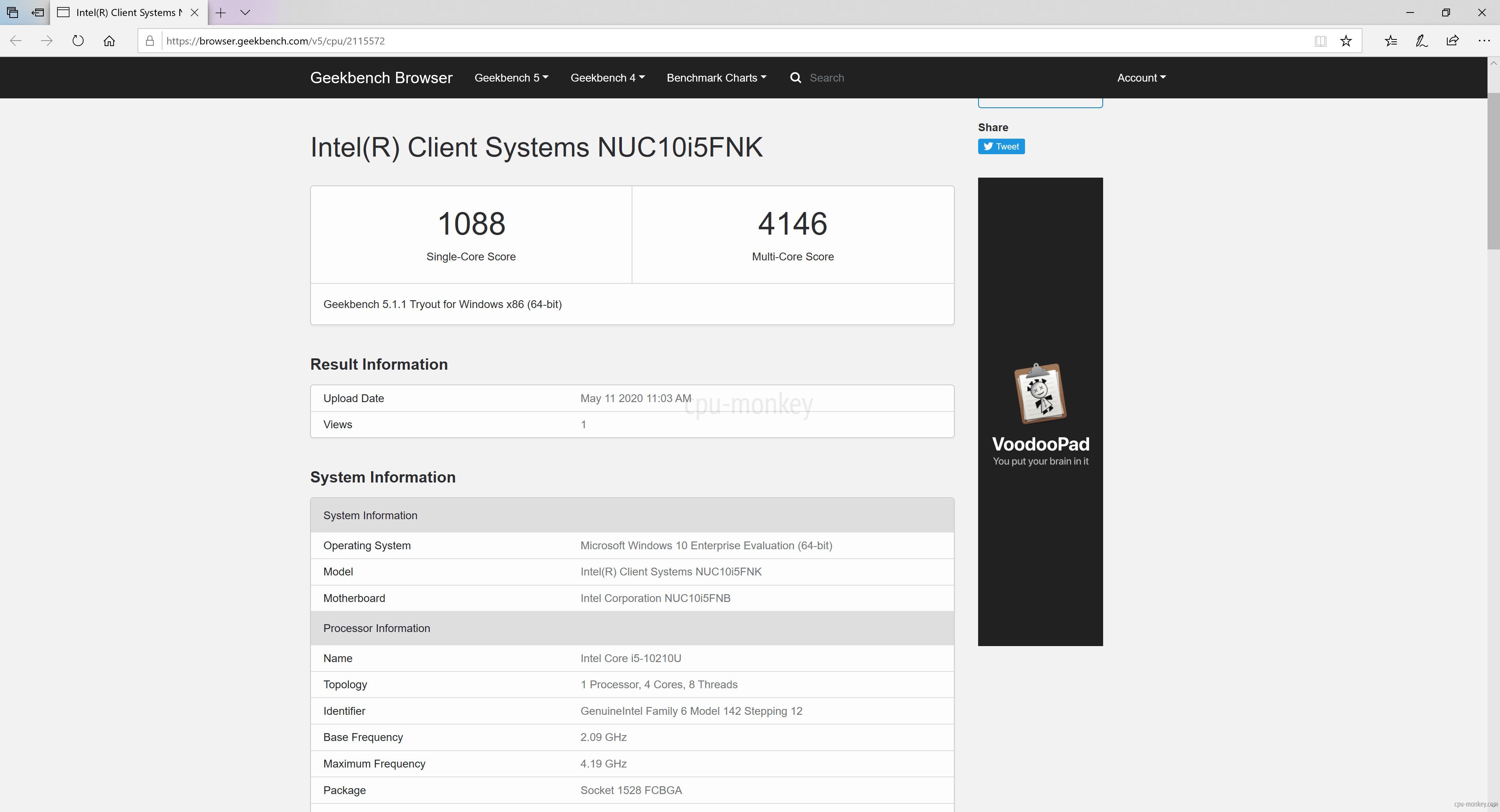
Task: Select the Intel(R) Client Systems browser tab
Action: [x=129, y=12]
